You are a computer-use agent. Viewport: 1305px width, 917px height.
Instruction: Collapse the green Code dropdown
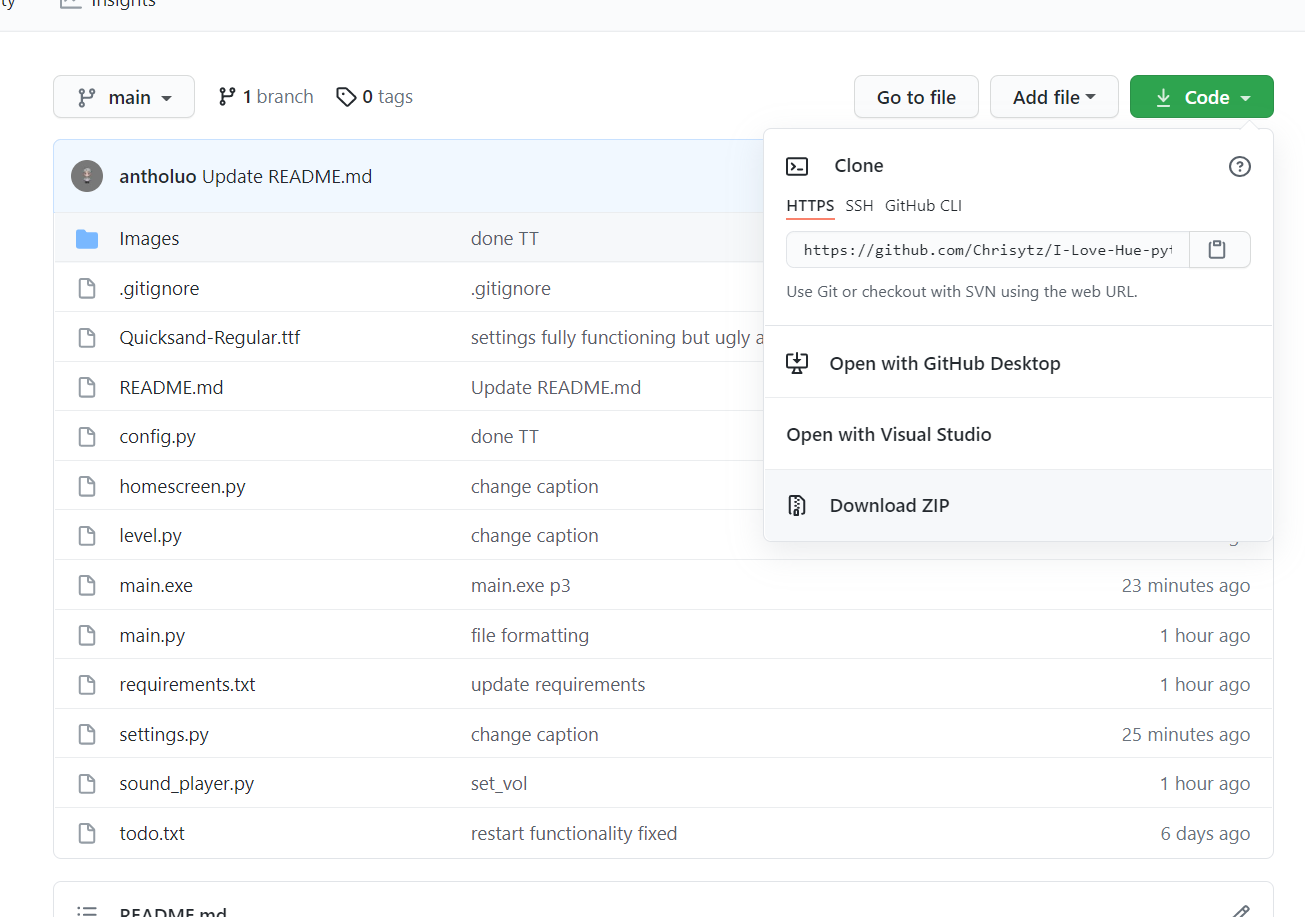[x=1201, y=97]
